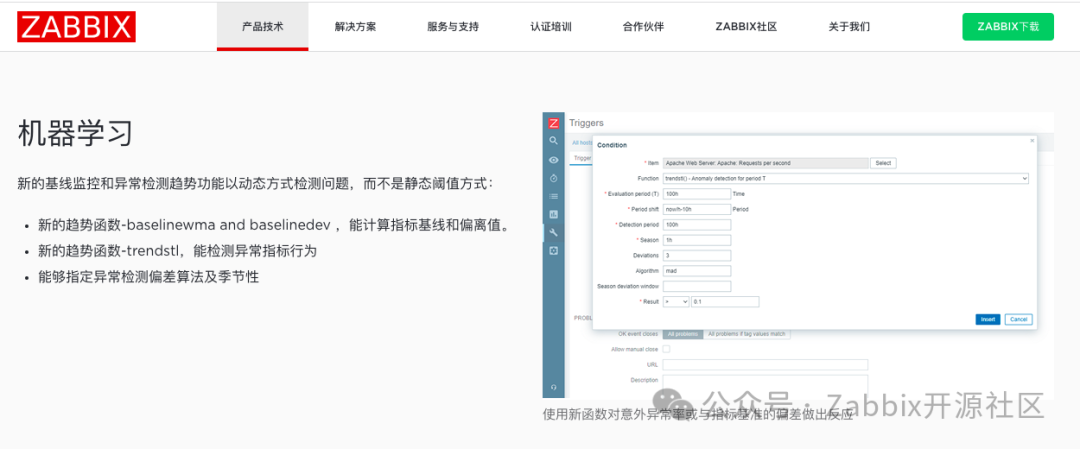Open 产品技术 menu item
The image size is (1080, 449).
[262, 27]
